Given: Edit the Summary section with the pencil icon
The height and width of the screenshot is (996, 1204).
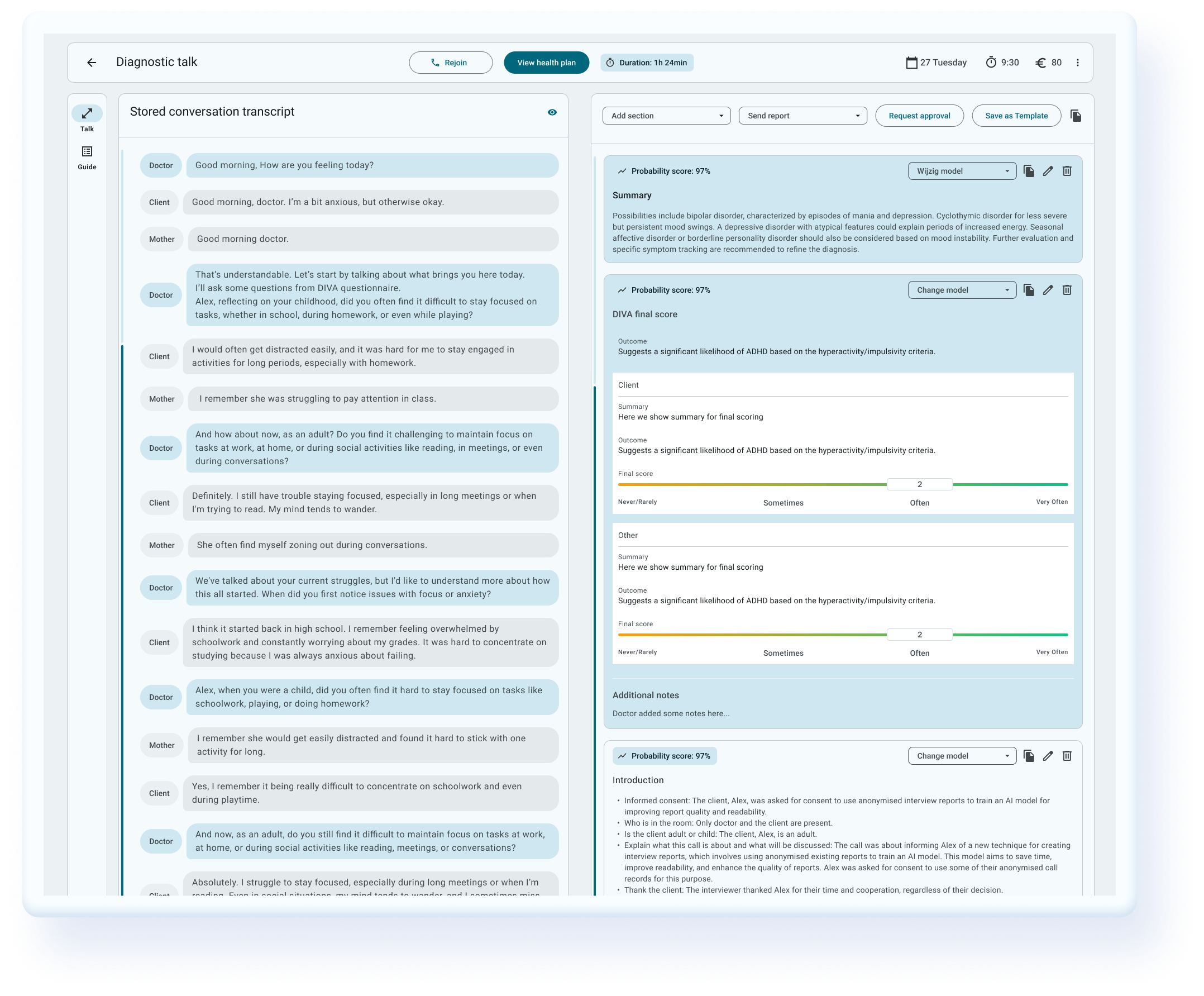Looking at the screenshot, I should point(1048,171).
